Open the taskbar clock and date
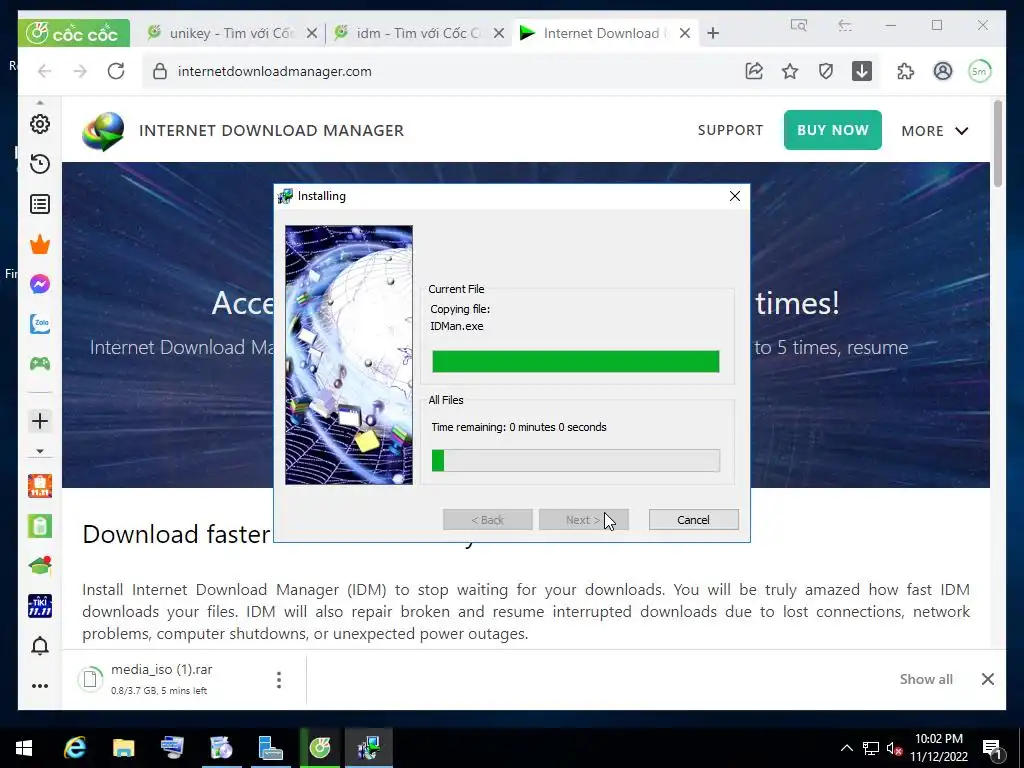 939,748
